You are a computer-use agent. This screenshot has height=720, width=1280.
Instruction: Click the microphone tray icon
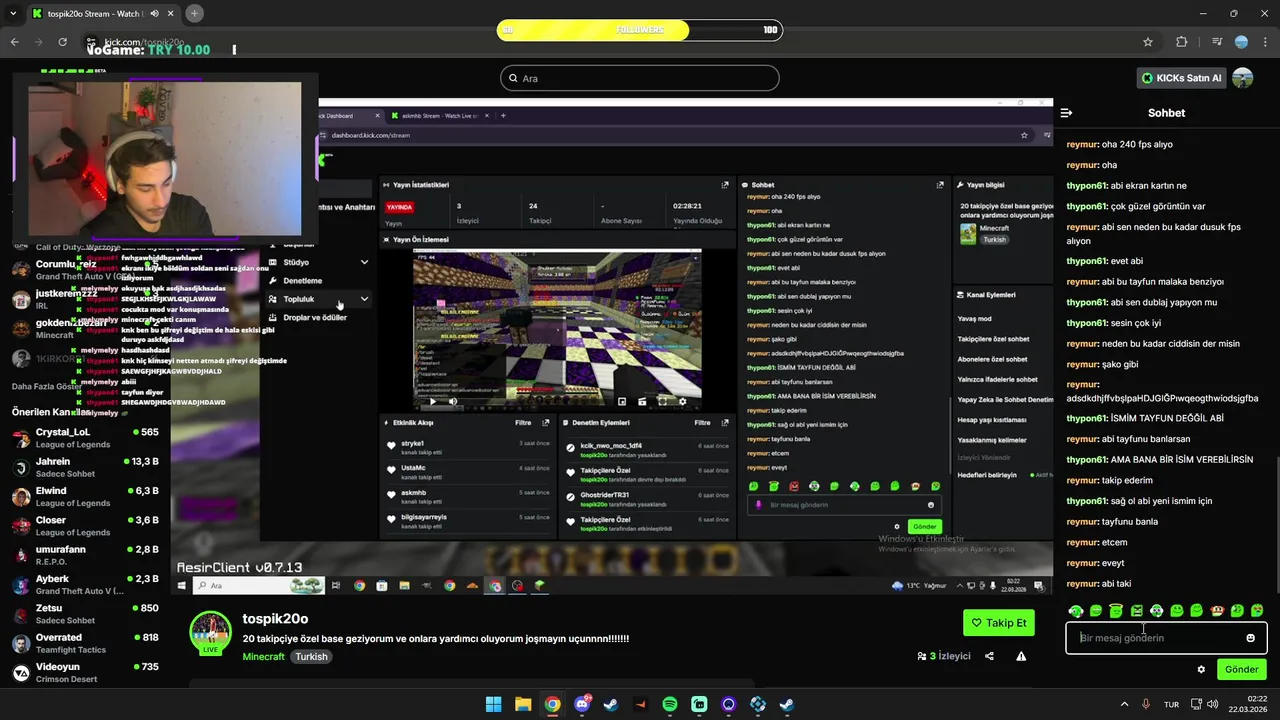pyautogui.click(x=1146, y=704)
